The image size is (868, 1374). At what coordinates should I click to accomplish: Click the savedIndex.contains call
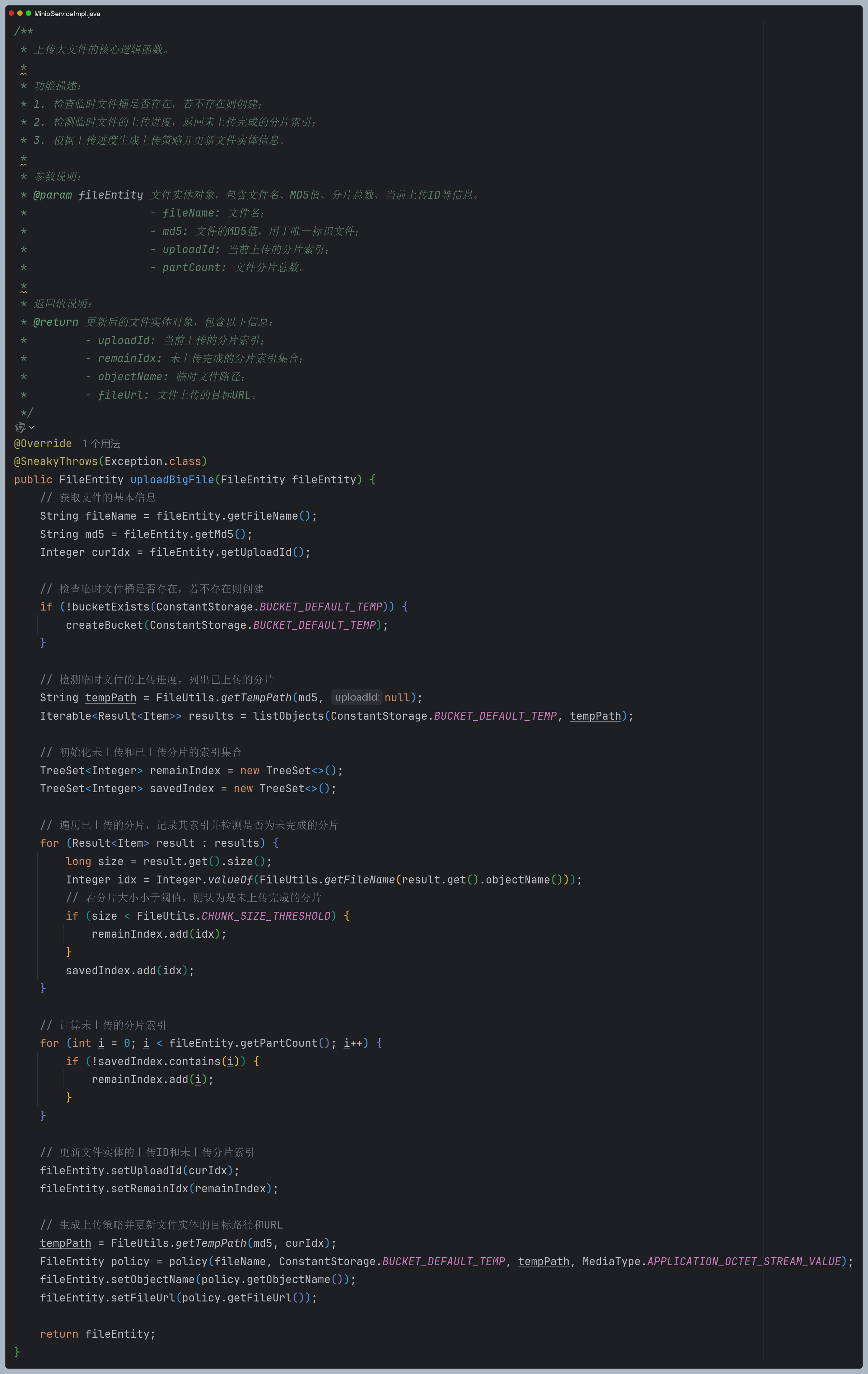click(x=159, y=1061)
